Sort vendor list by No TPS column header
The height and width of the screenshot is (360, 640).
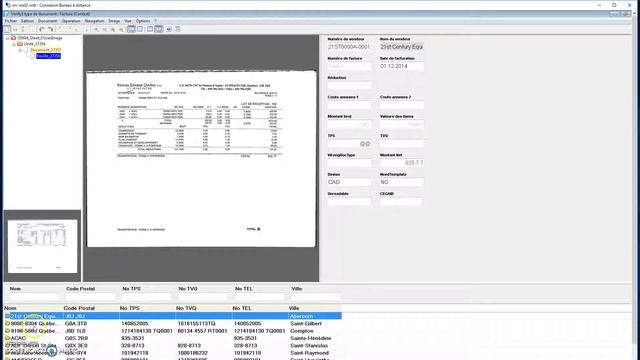coord(147,308)
